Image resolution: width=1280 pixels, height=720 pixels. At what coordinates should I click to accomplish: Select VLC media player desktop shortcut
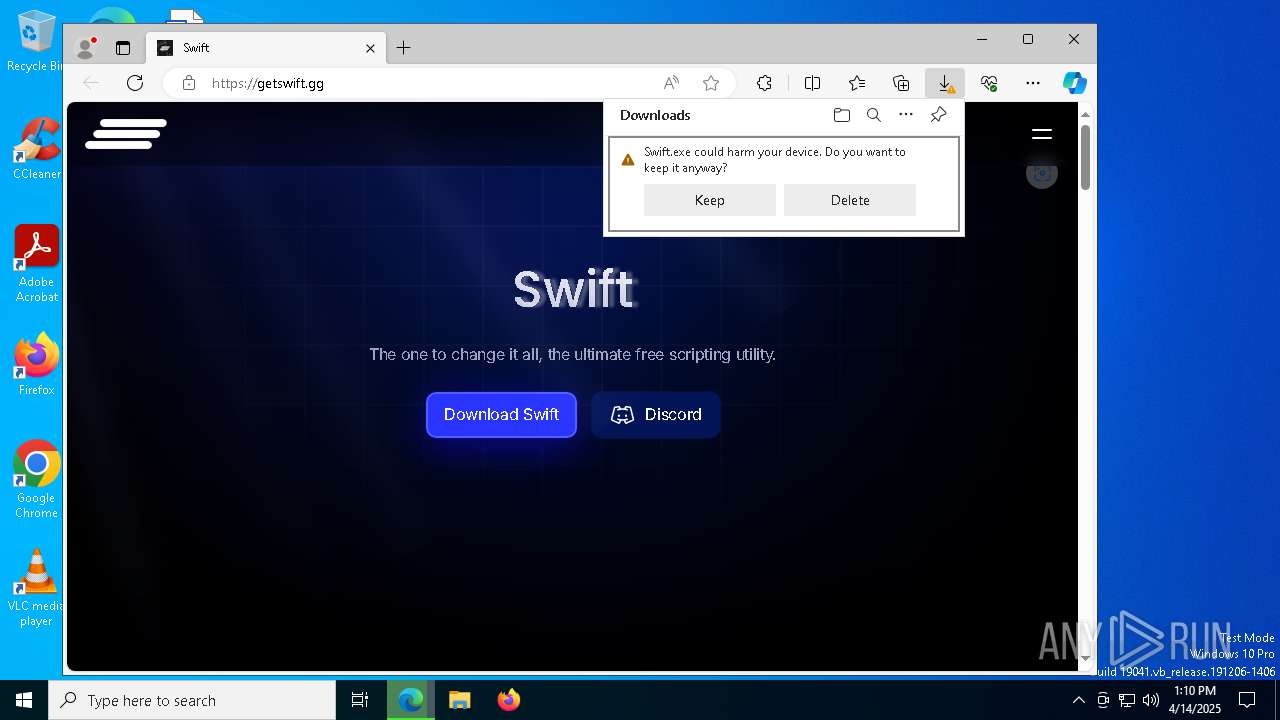[36, 588]
